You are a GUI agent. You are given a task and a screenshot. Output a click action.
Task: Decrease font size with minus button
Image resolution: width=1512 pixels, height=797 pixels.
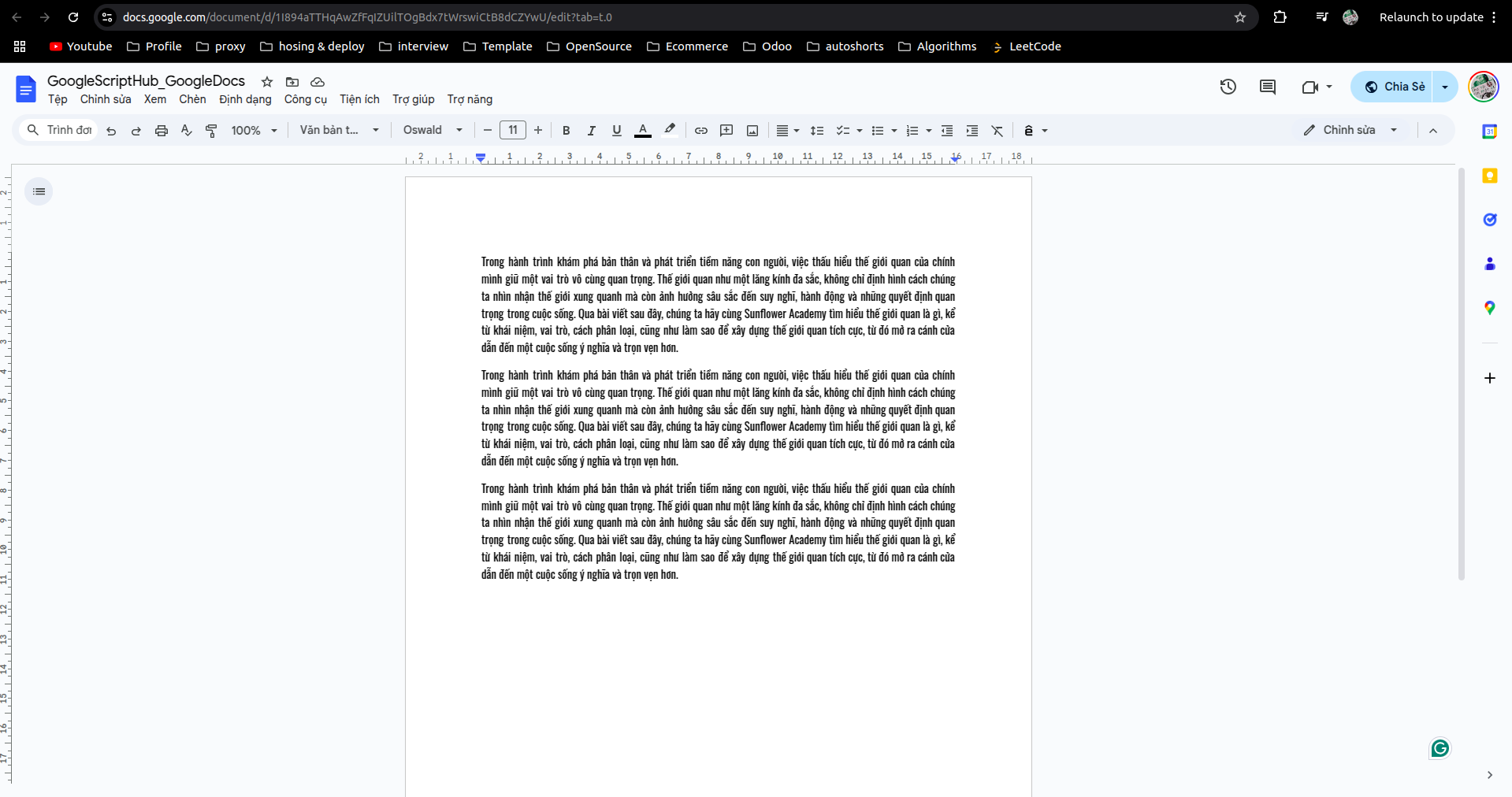coord(488,130)
